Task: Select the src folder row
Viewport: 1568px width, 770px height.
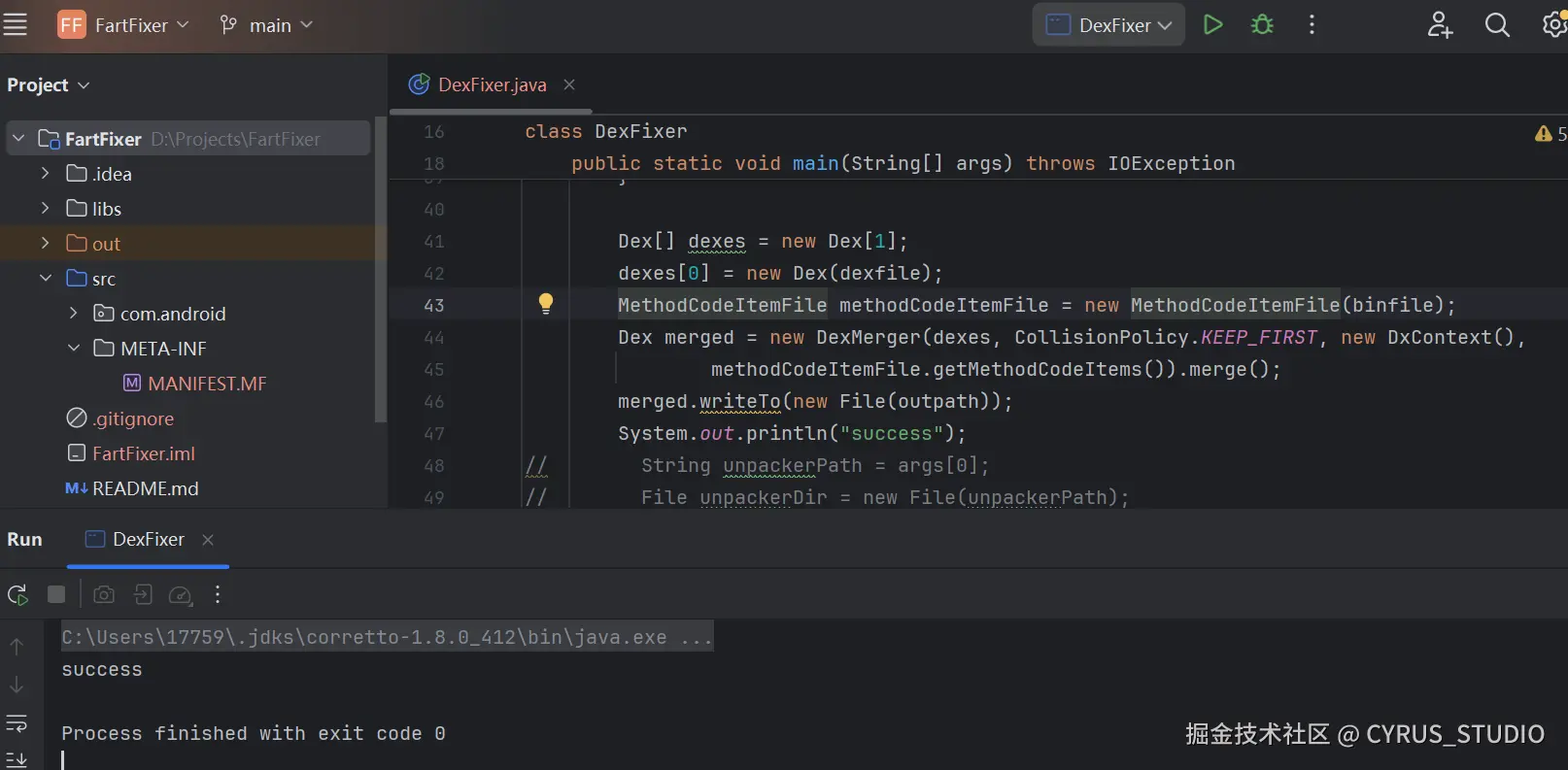Action: tap(188, 279)
